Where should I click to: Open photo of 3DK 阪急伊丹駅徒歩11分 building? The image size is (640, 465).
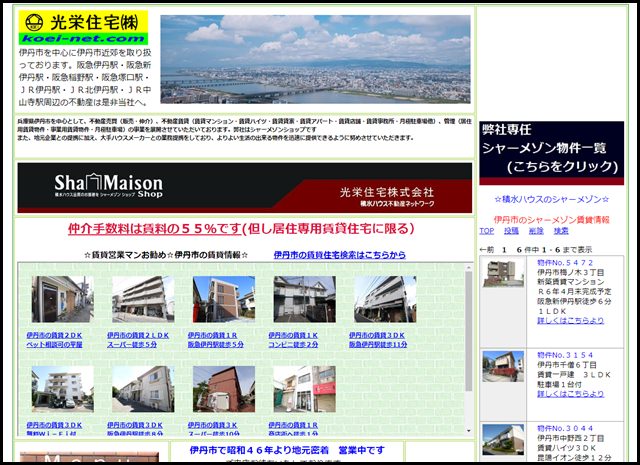point(385,299)
